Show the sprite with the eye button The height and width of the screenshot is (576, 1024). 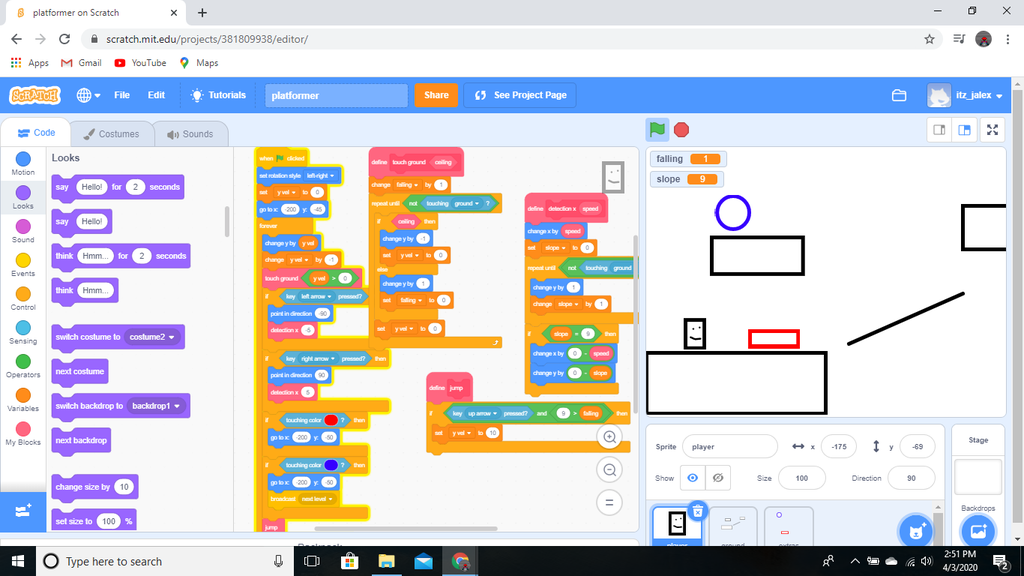692,478
